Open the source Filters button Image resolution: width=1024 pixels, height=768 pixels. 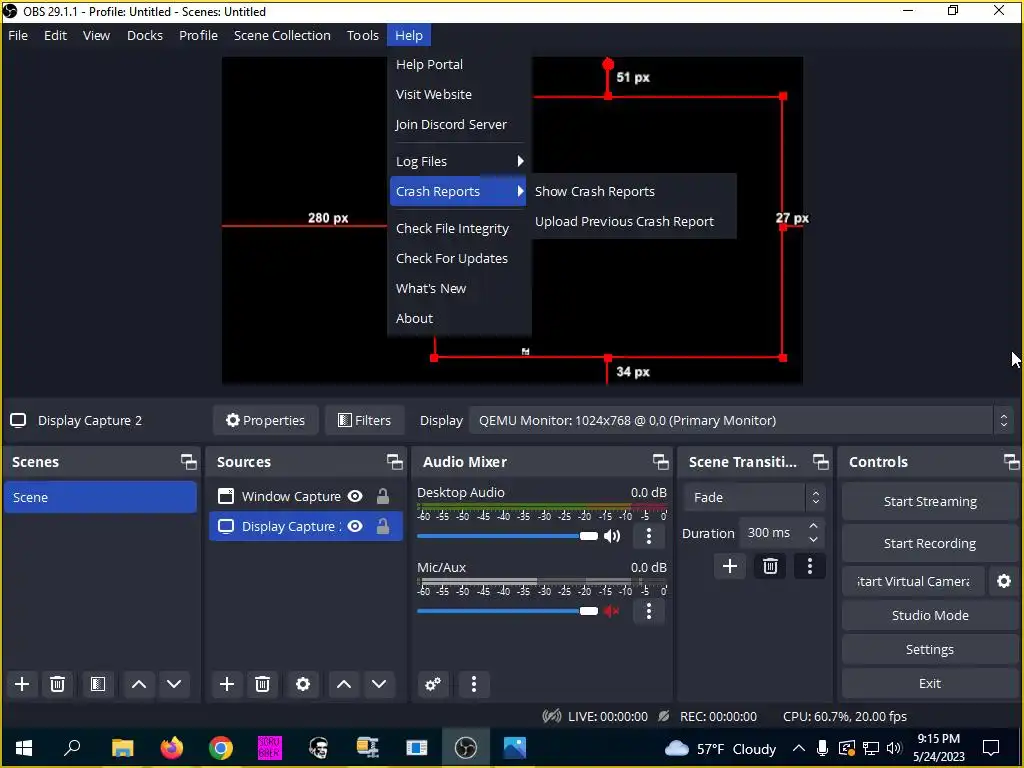coord(364,421)
